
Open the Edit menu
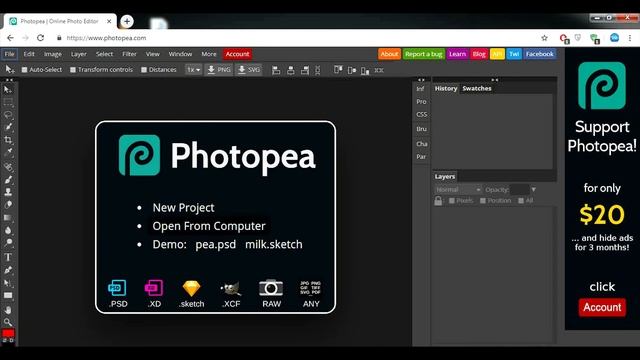pyautogui.click(x=29, y=54)
